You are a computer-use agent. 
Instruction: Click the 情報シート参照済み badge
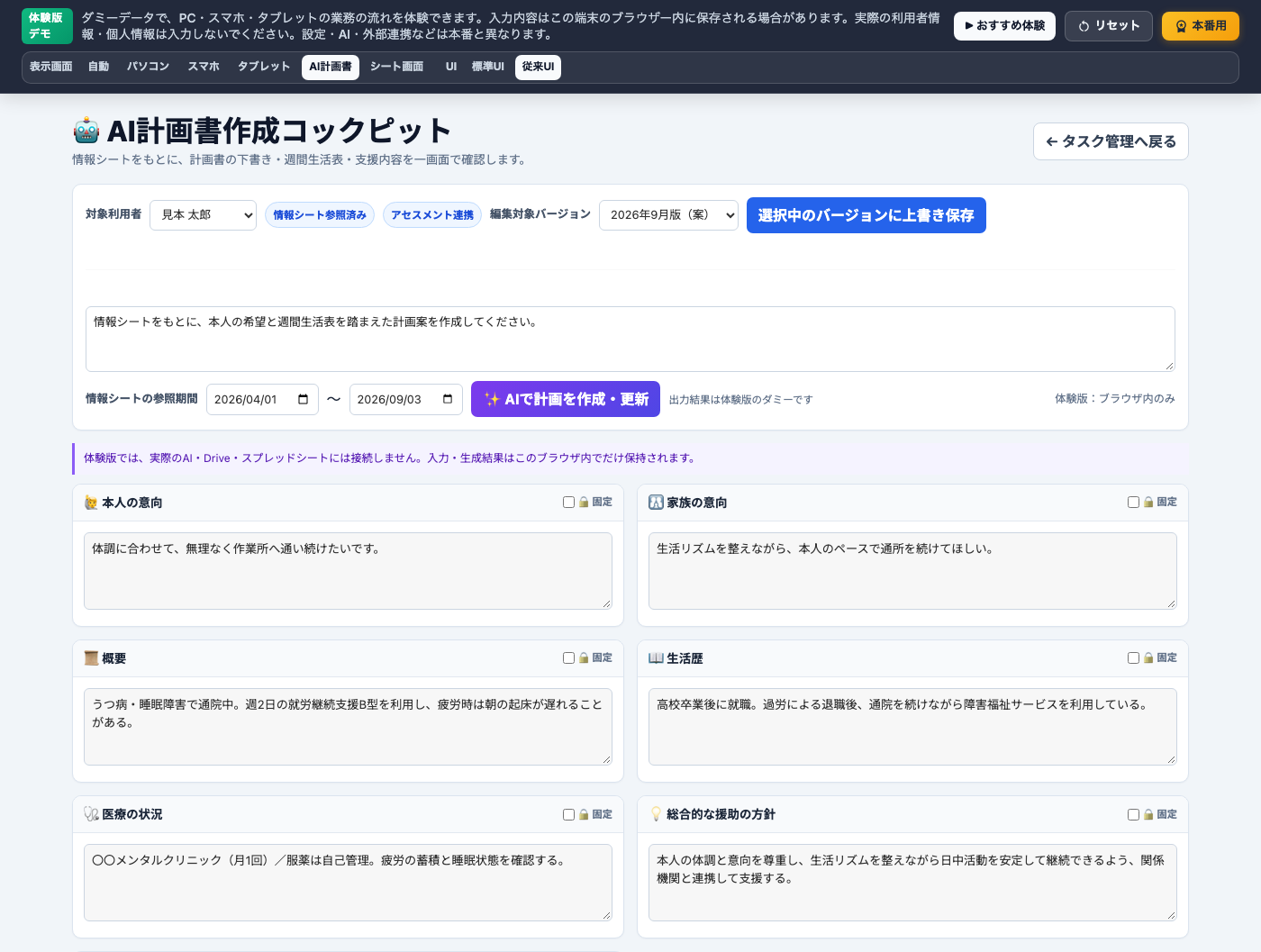pyautogui.click(x=320, y=215)
